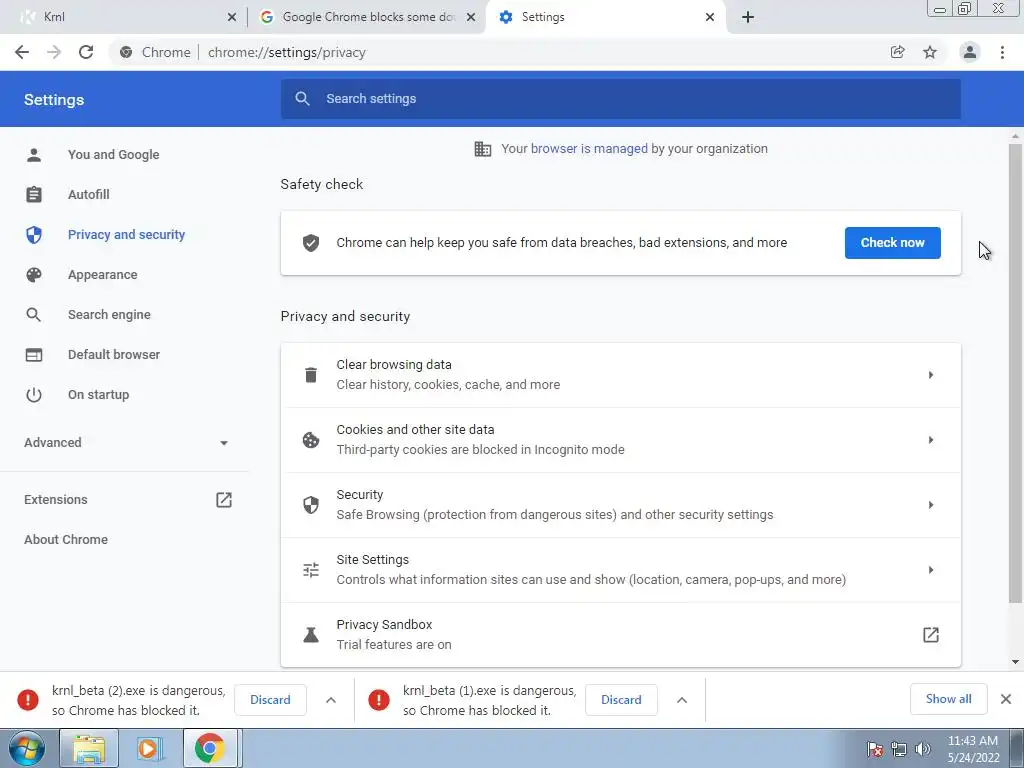Click the Action Center flag tray icon

click(875, 749)
